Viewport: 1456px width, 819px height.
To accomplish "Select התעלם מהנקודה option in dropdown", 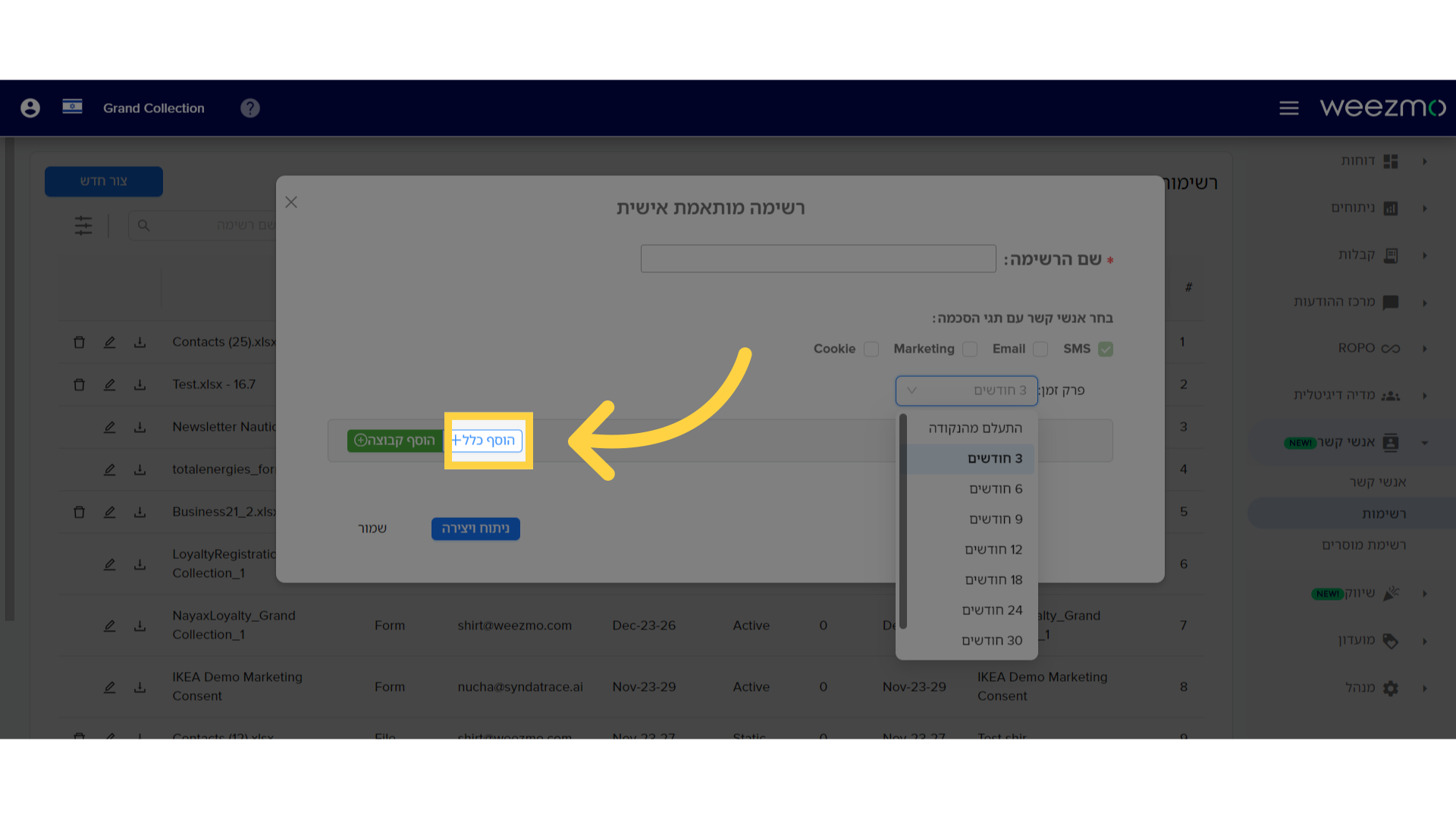I will pos(971,428).
